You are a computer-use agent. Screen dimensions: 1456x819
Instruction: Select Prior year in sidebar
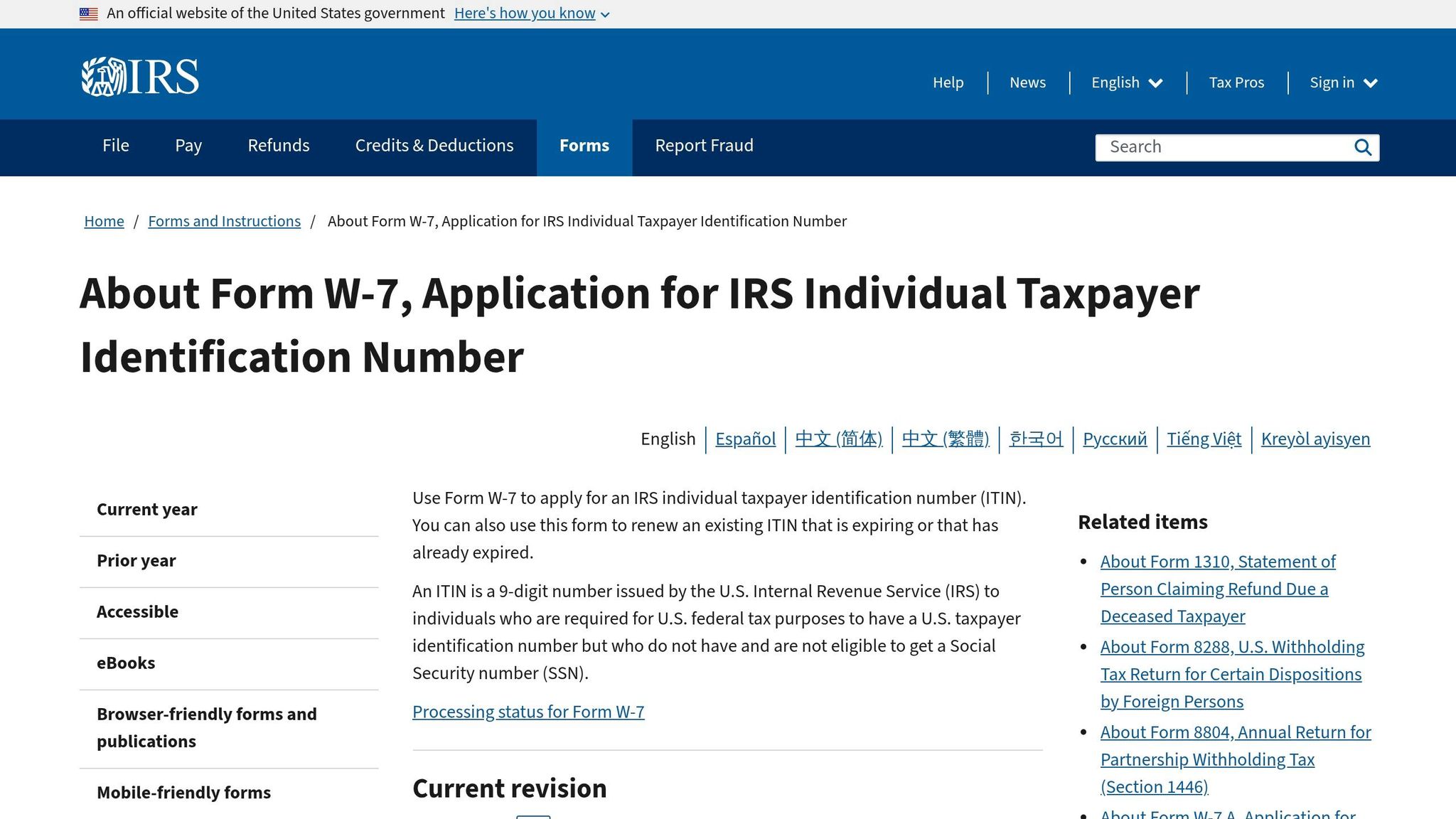(229, 562)
